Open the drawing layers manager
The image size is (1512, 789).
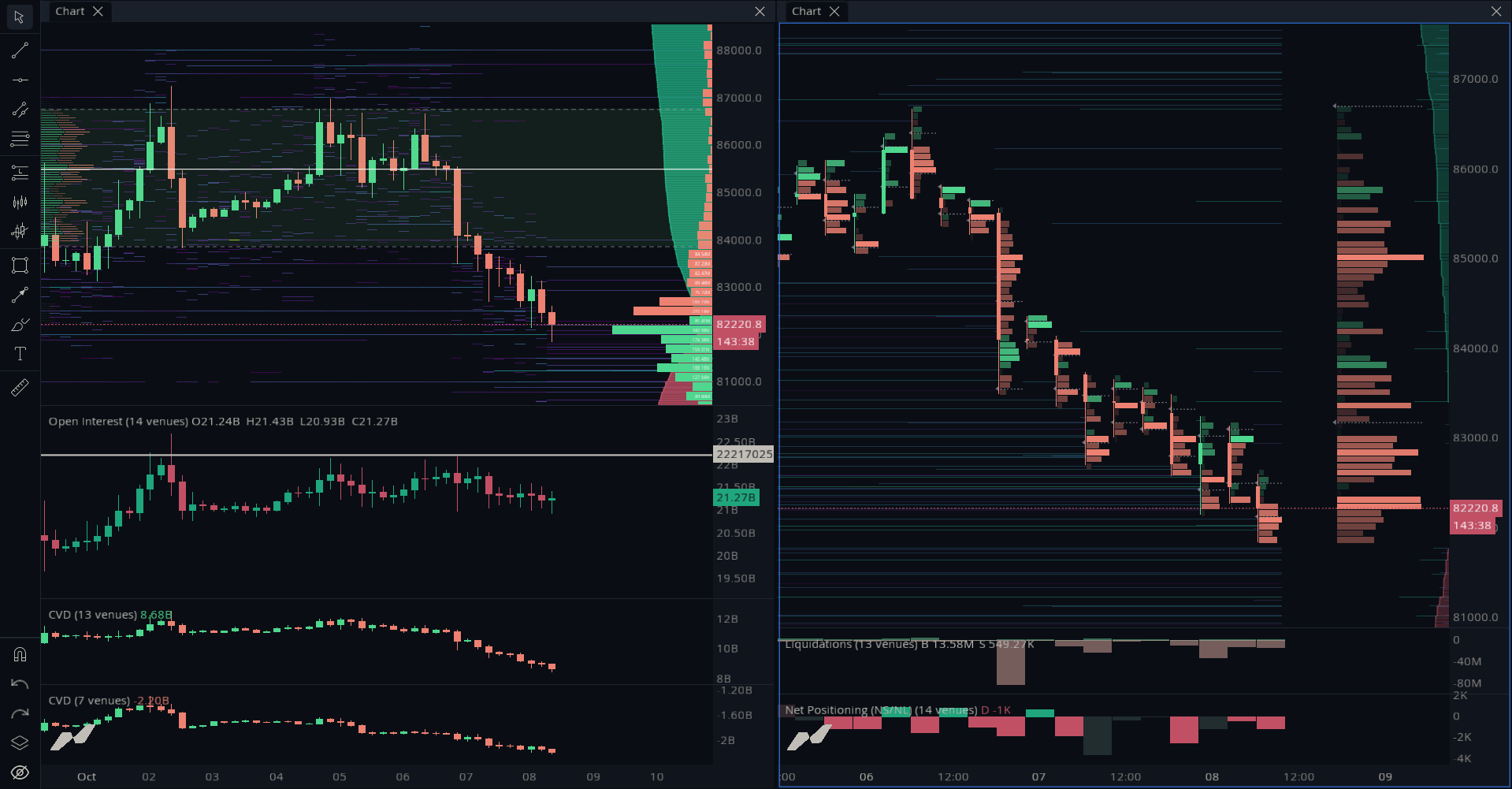20,742
